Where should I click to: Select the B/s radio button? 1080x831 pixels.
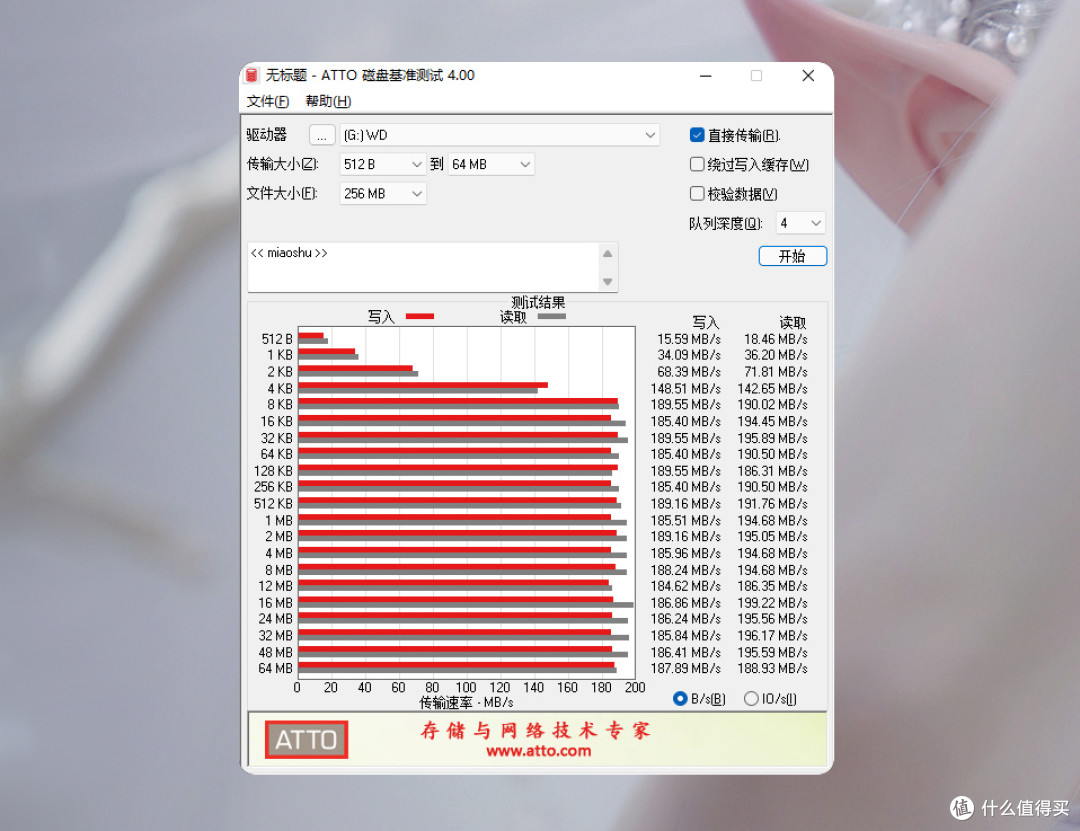[x=680, y=699]
